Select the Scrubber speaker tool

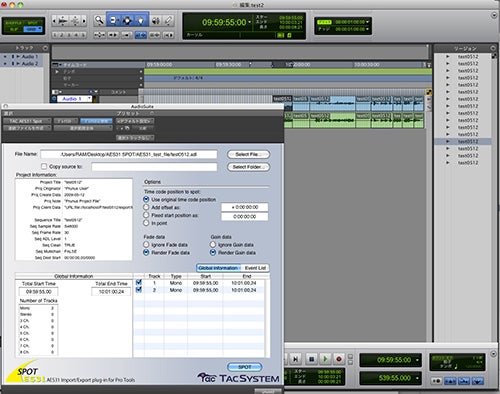pos(155,20)
